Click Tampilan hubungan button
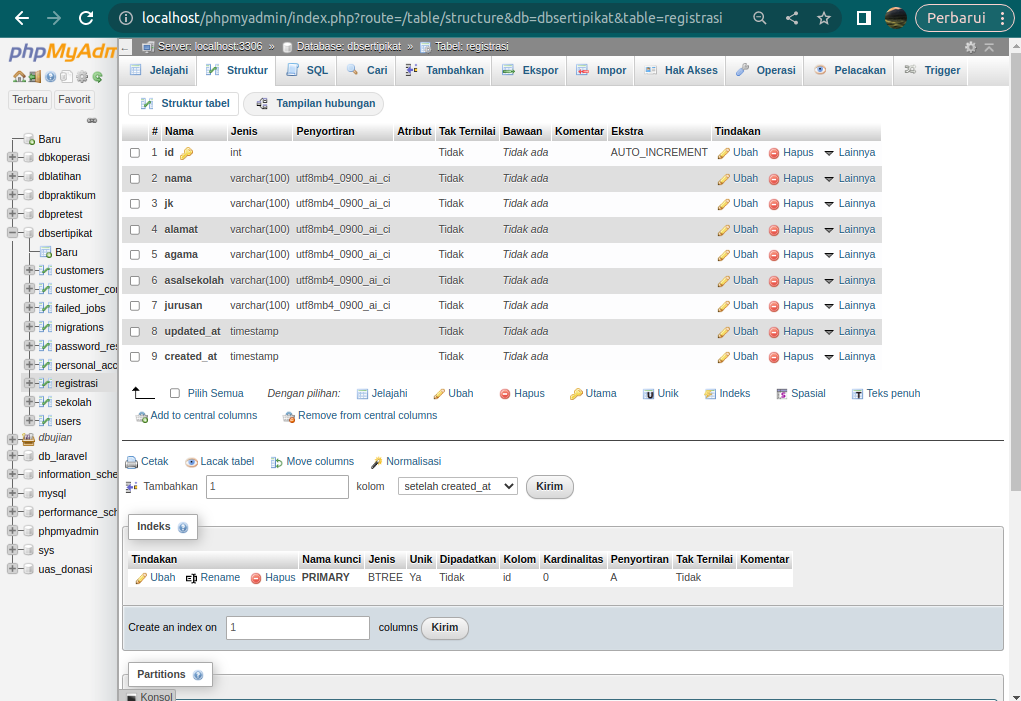The width and height of the screenshot is (1021, 701). pos(314,103)
